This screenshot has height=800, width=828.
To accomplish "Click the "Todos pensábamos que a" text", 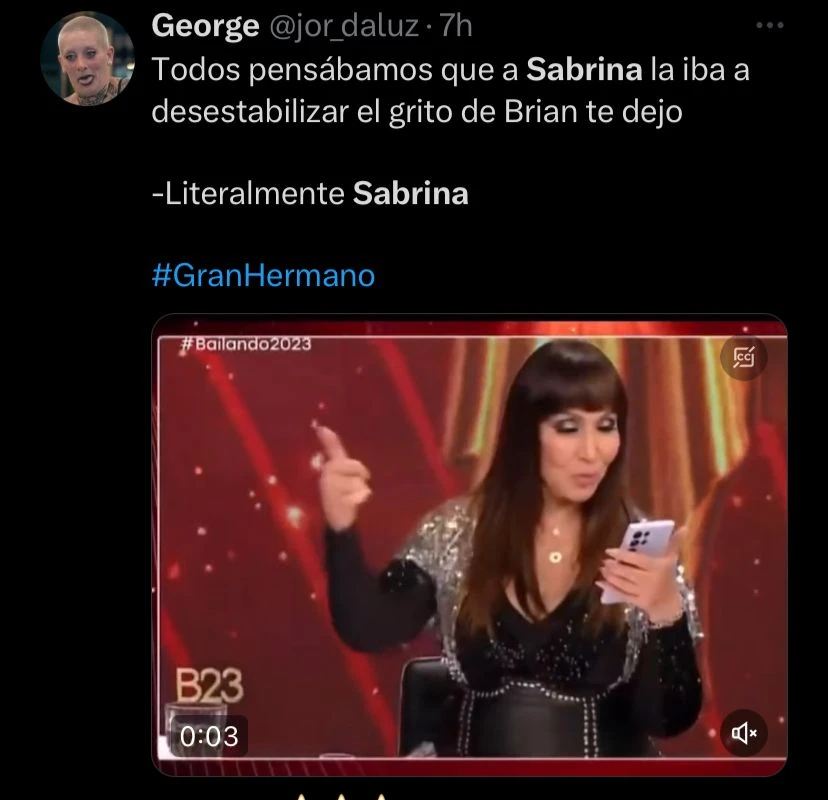I will point(335,69).
